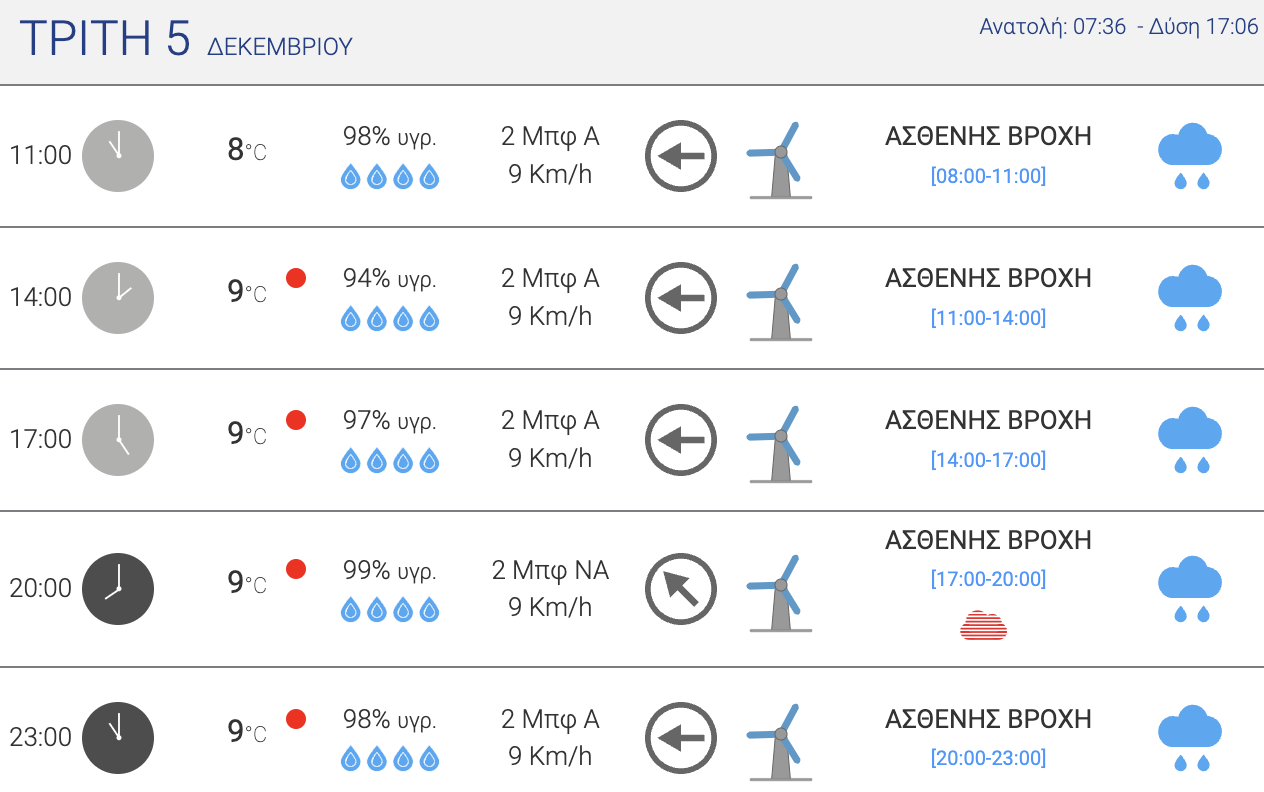Click the 2 Μπφ ΝΑ wind reading
The image size is (1264, 792).
tap(550, 571)
